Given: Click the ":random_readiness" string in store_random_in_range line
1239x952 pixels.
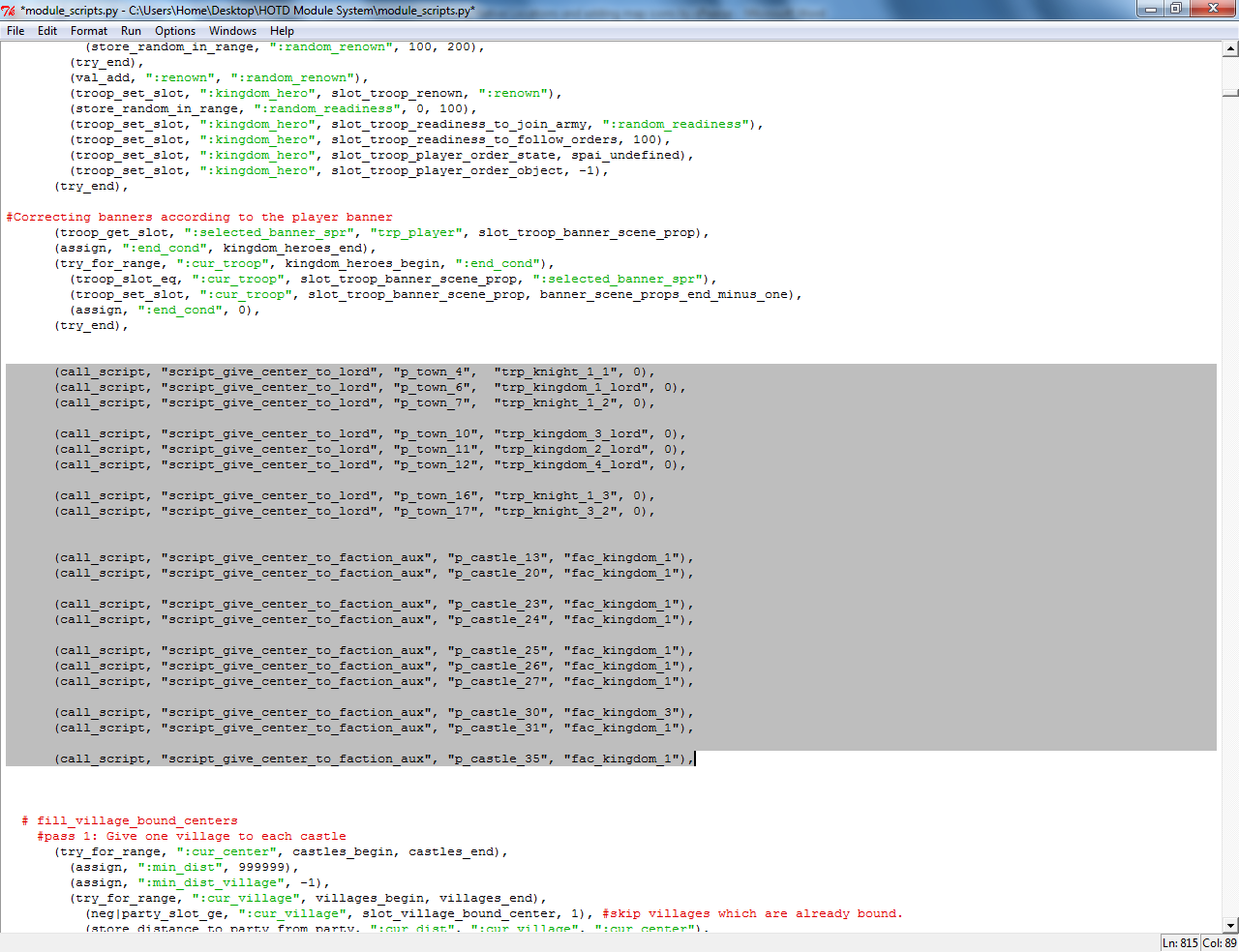Looking at the screenshot, I should coord(327,108).
